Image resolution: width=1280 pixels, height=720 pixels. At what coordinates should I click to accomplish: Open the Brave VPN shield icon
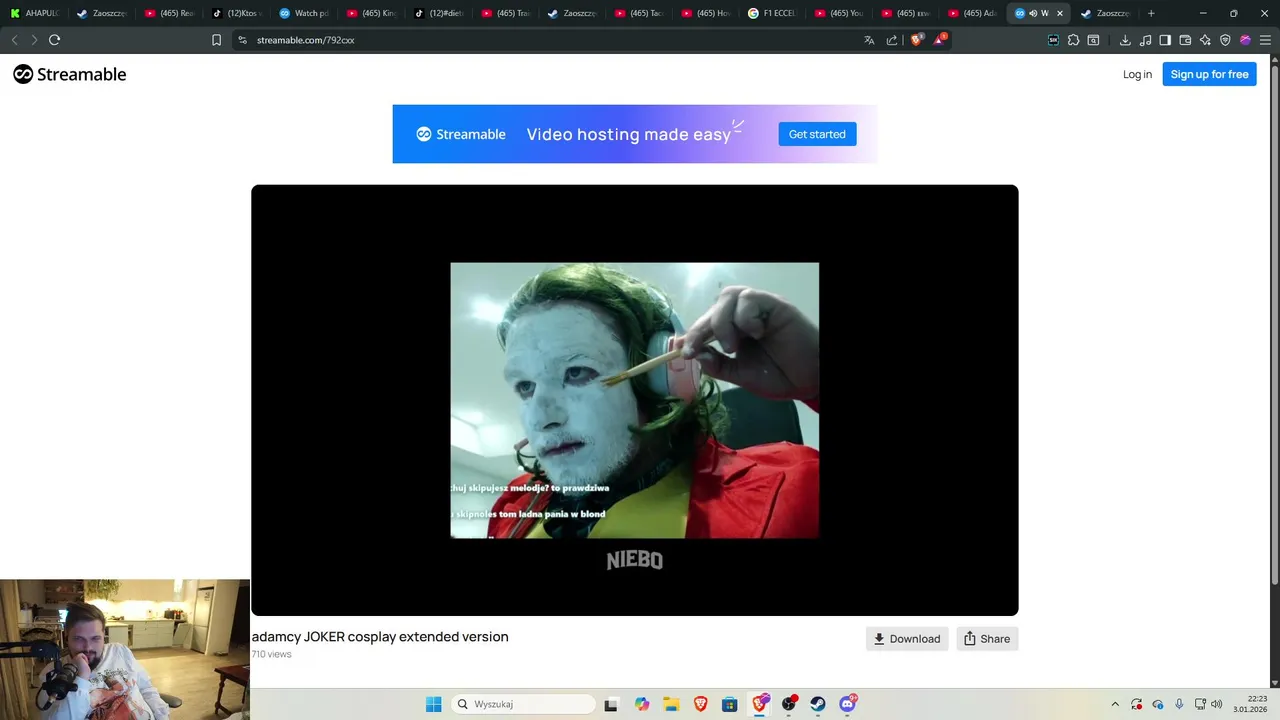[x=1225, y=40]
